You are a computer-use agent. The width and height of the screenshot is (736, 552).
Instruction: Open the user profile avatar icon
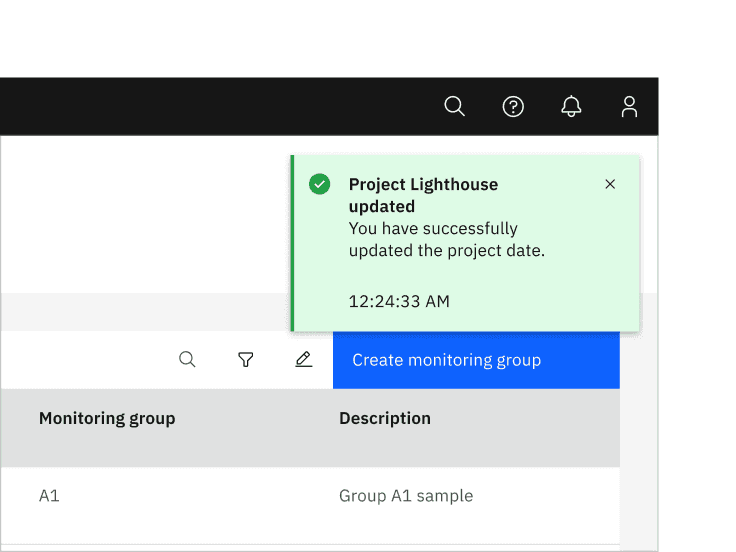[x=629, y=106]
